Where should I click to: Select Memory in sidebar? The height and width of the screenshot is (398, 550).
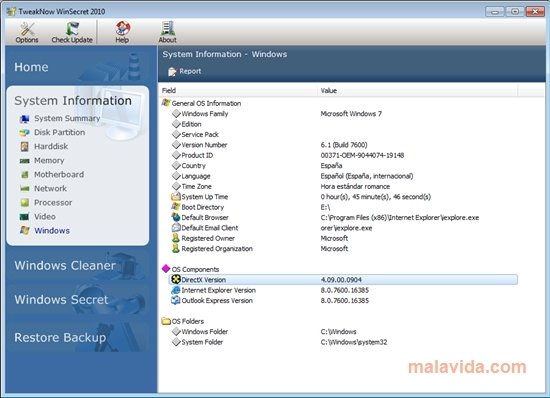[49, 161]
